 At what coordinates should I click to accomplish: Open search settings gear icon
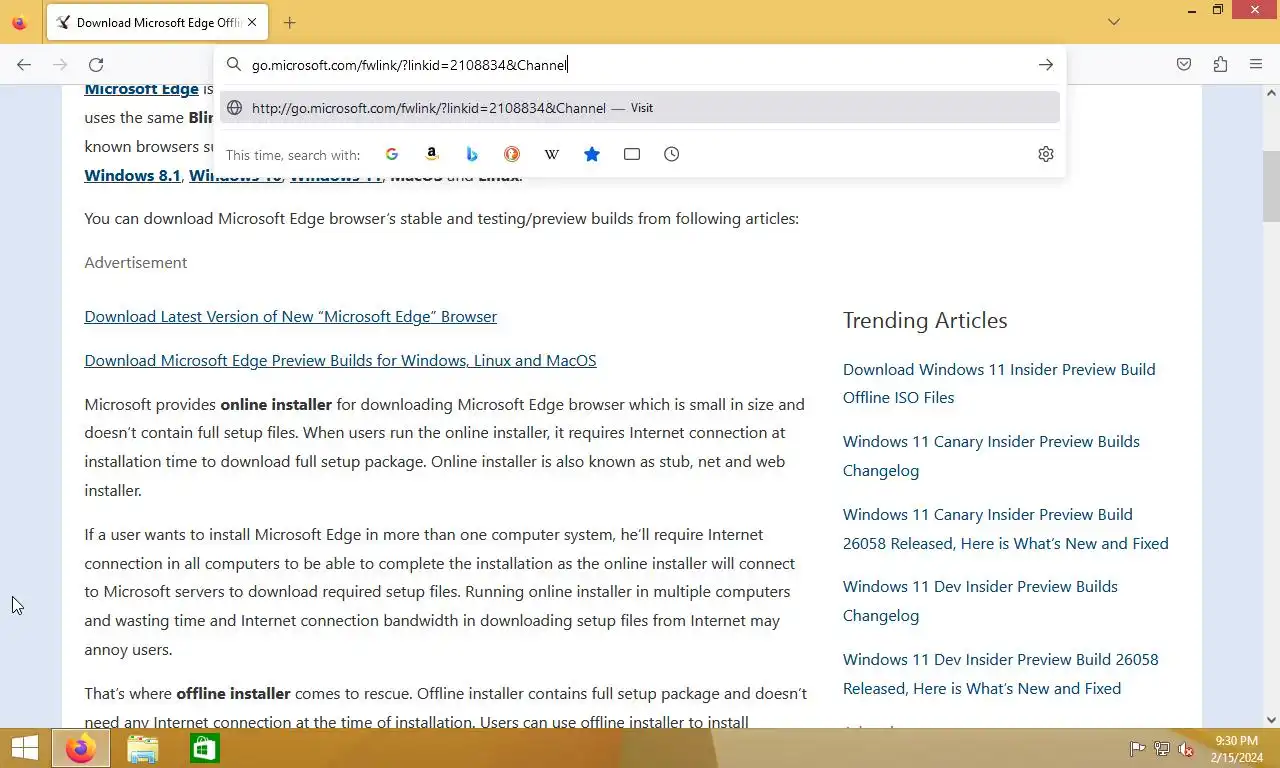1046,154
